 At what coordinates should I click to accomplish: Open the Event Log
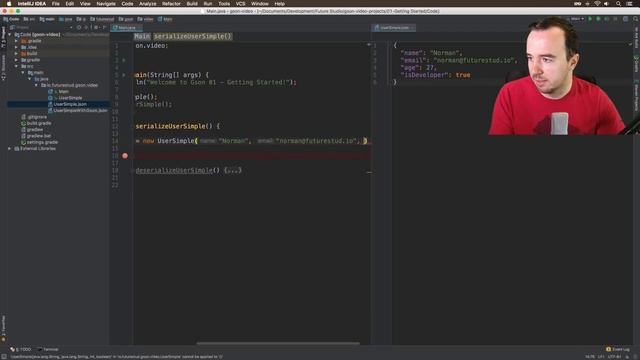(618, 349)
